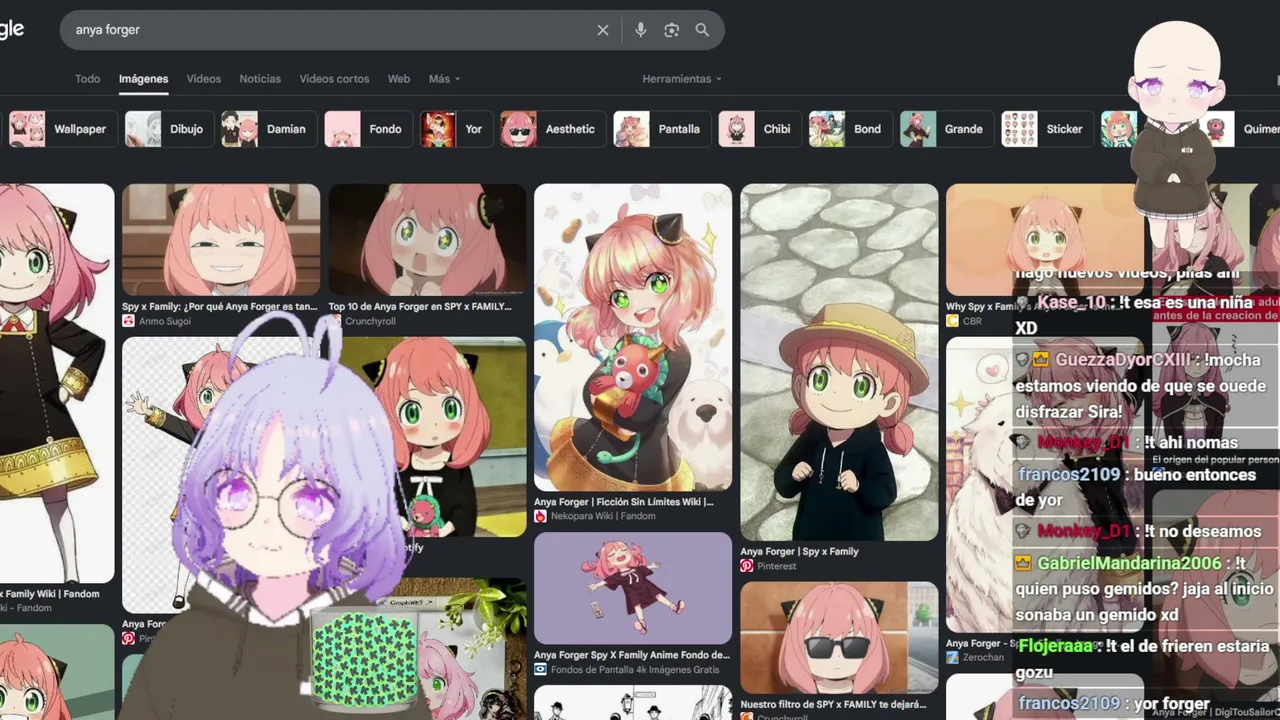Open Google Lens image search
The image size is (1280, 720).
coord(672,30)
